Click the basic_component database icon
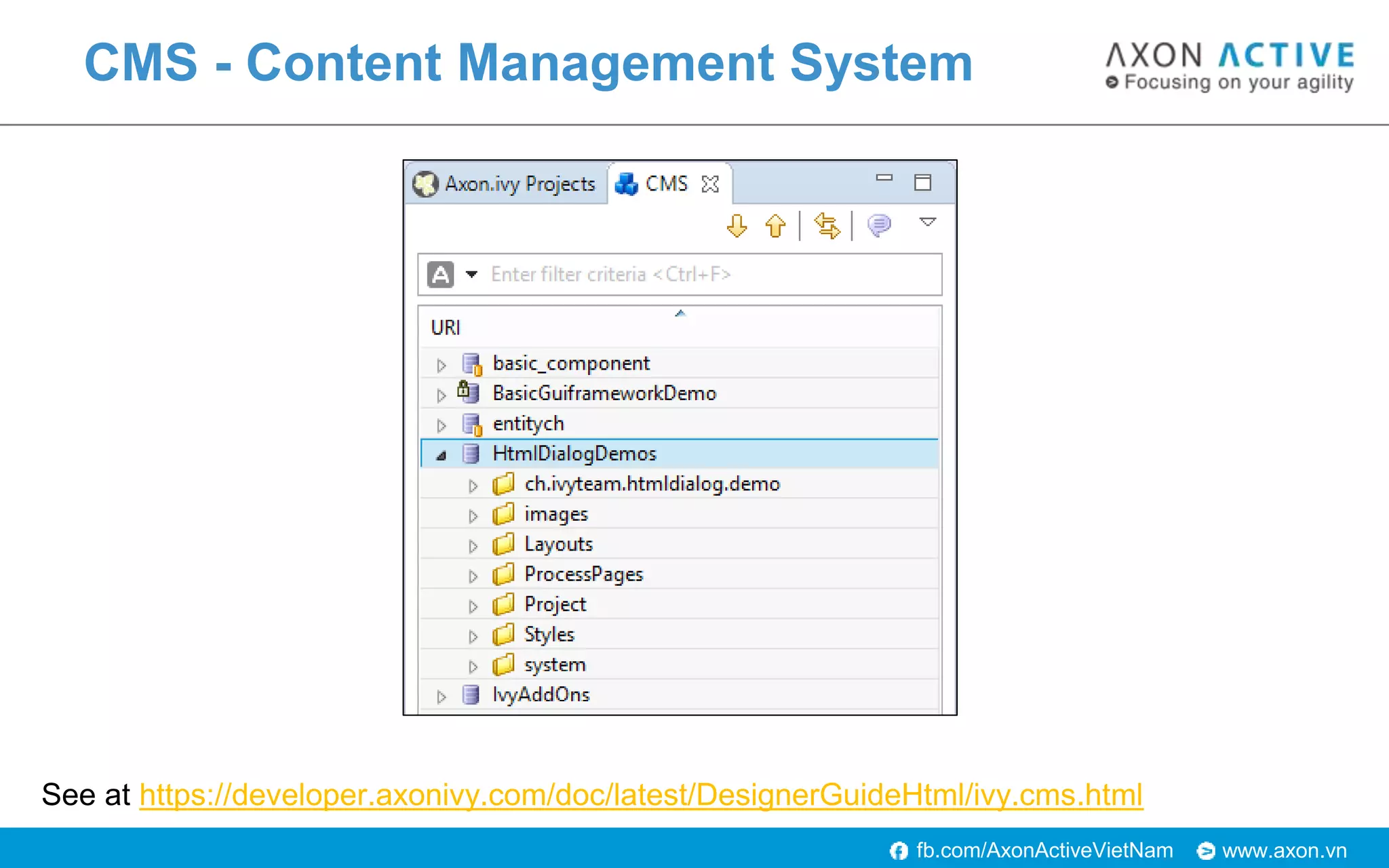 (x=472, y=364)
